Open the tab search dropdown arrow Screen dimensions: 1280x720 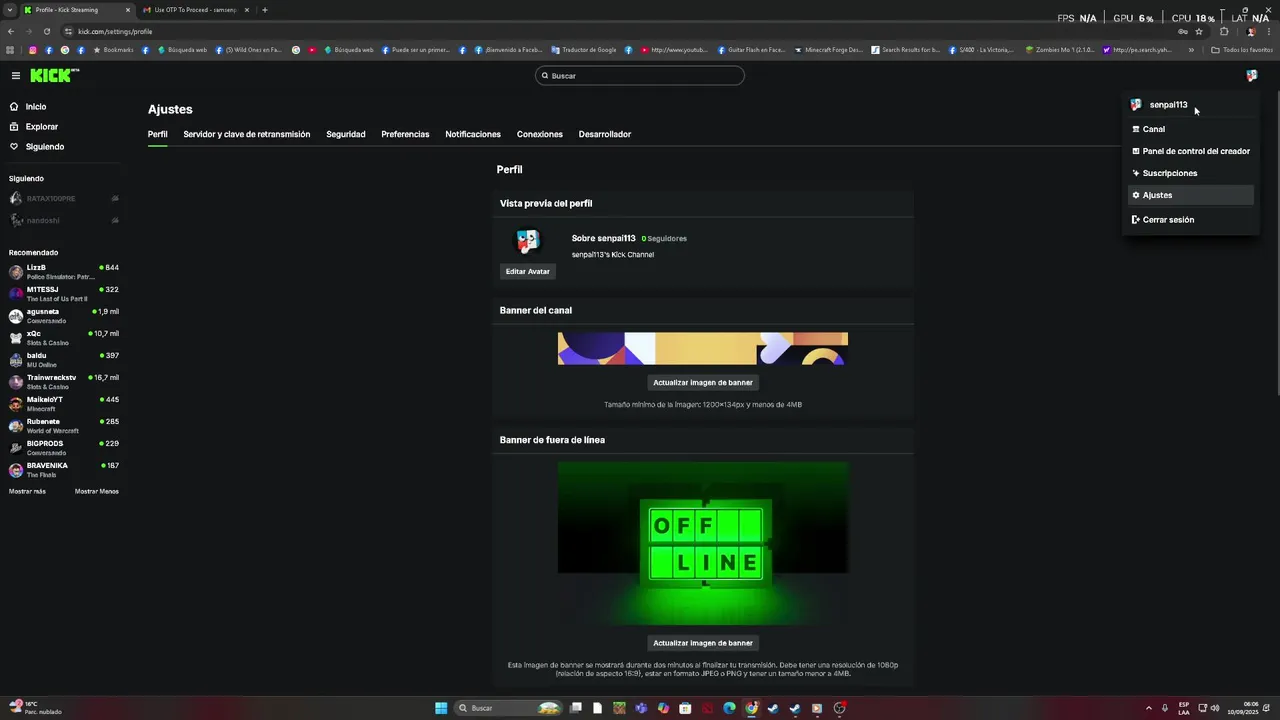[9, 10]
